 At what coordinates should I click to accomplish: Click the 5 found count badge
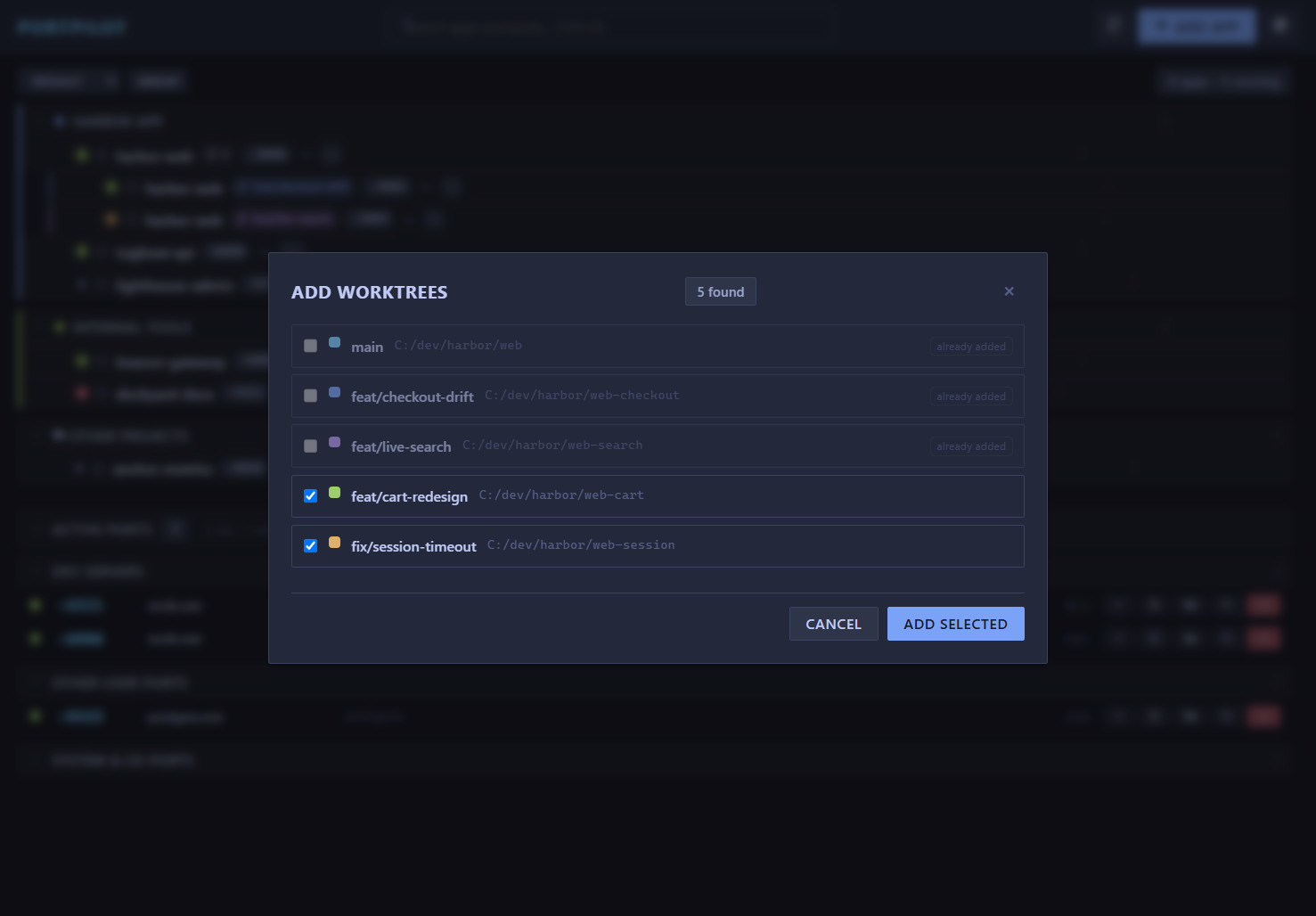coord(720,291)
